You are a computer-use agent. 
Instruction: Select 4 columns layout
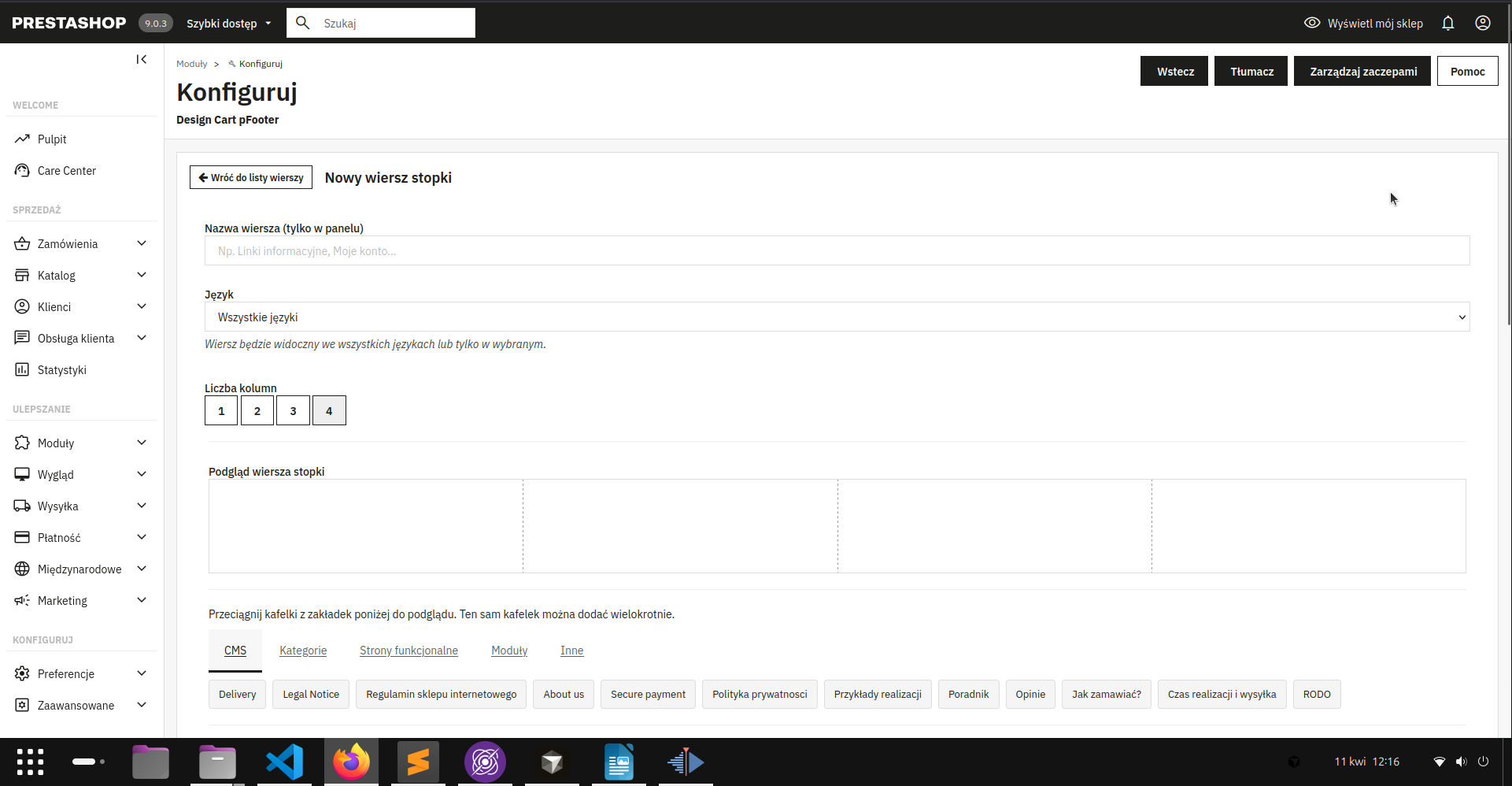(329, 410)
